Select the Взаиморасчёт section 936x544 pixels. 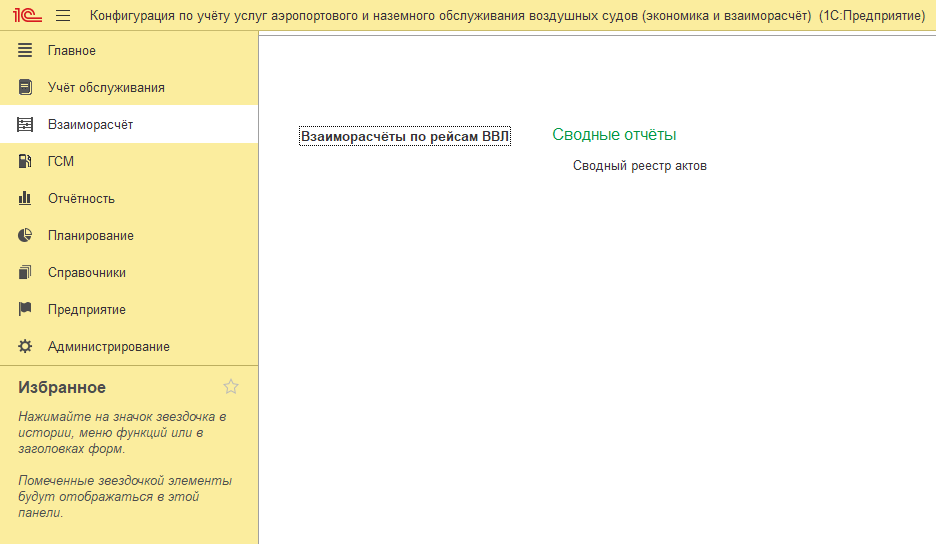coord(129,124)
